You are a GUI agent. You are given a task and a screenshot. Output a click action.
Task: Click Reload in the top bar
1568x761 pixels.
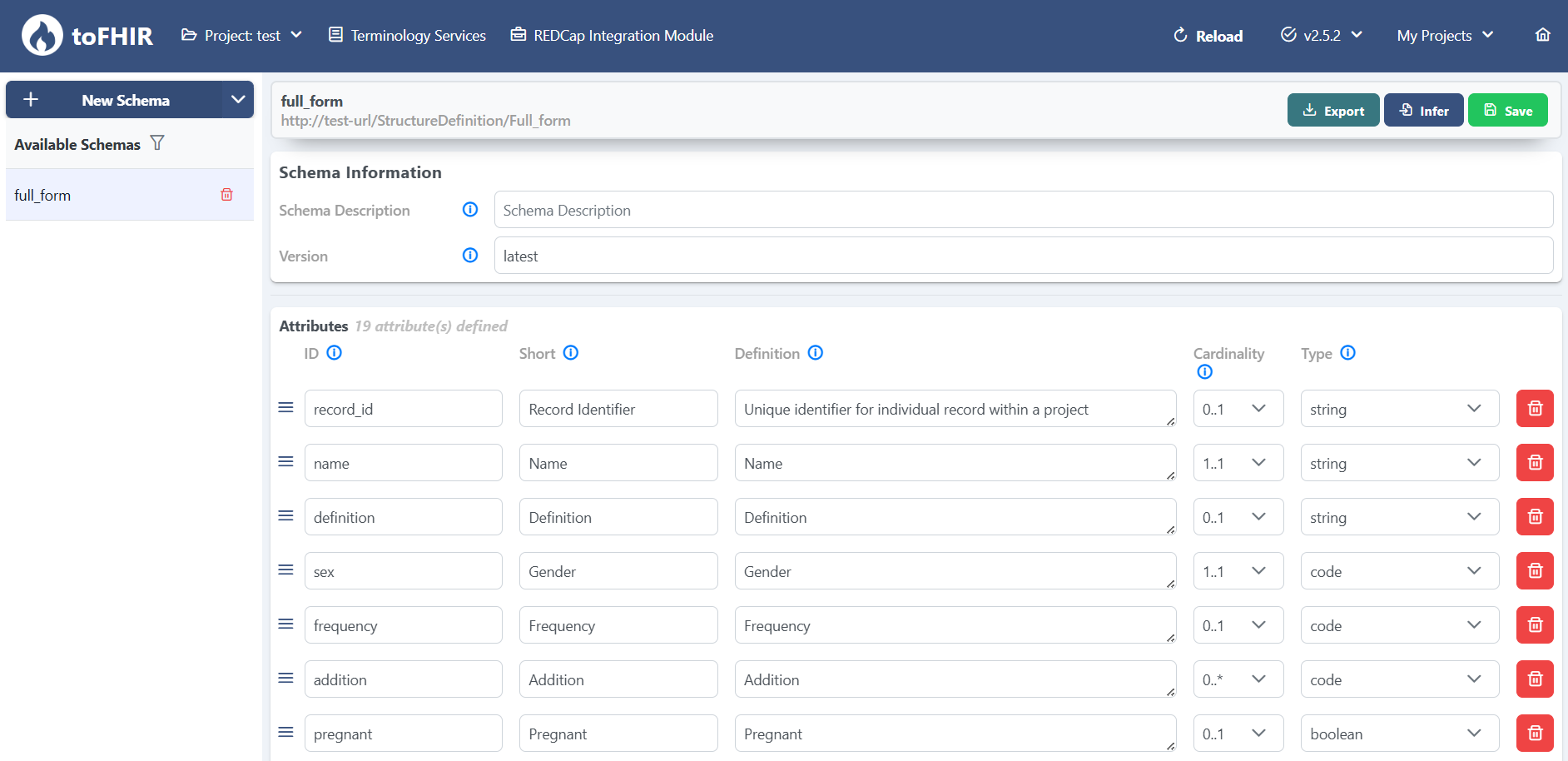pos(1207,36)
